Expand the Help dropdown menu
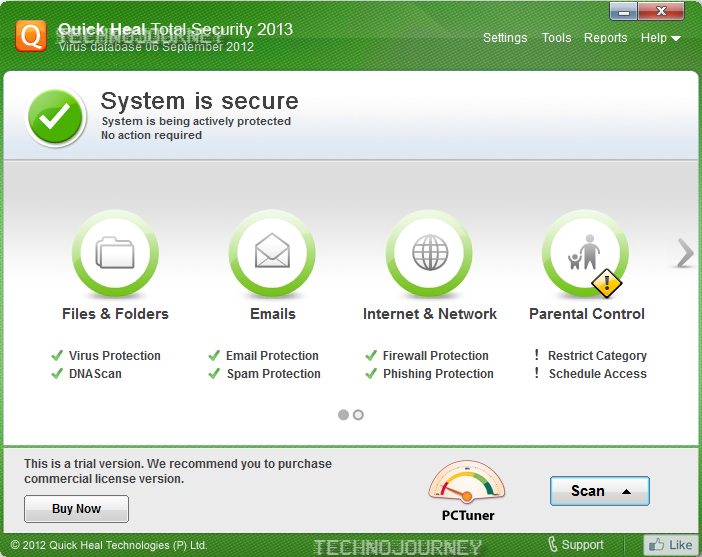 pyautogui.click(x=661, y=38)
